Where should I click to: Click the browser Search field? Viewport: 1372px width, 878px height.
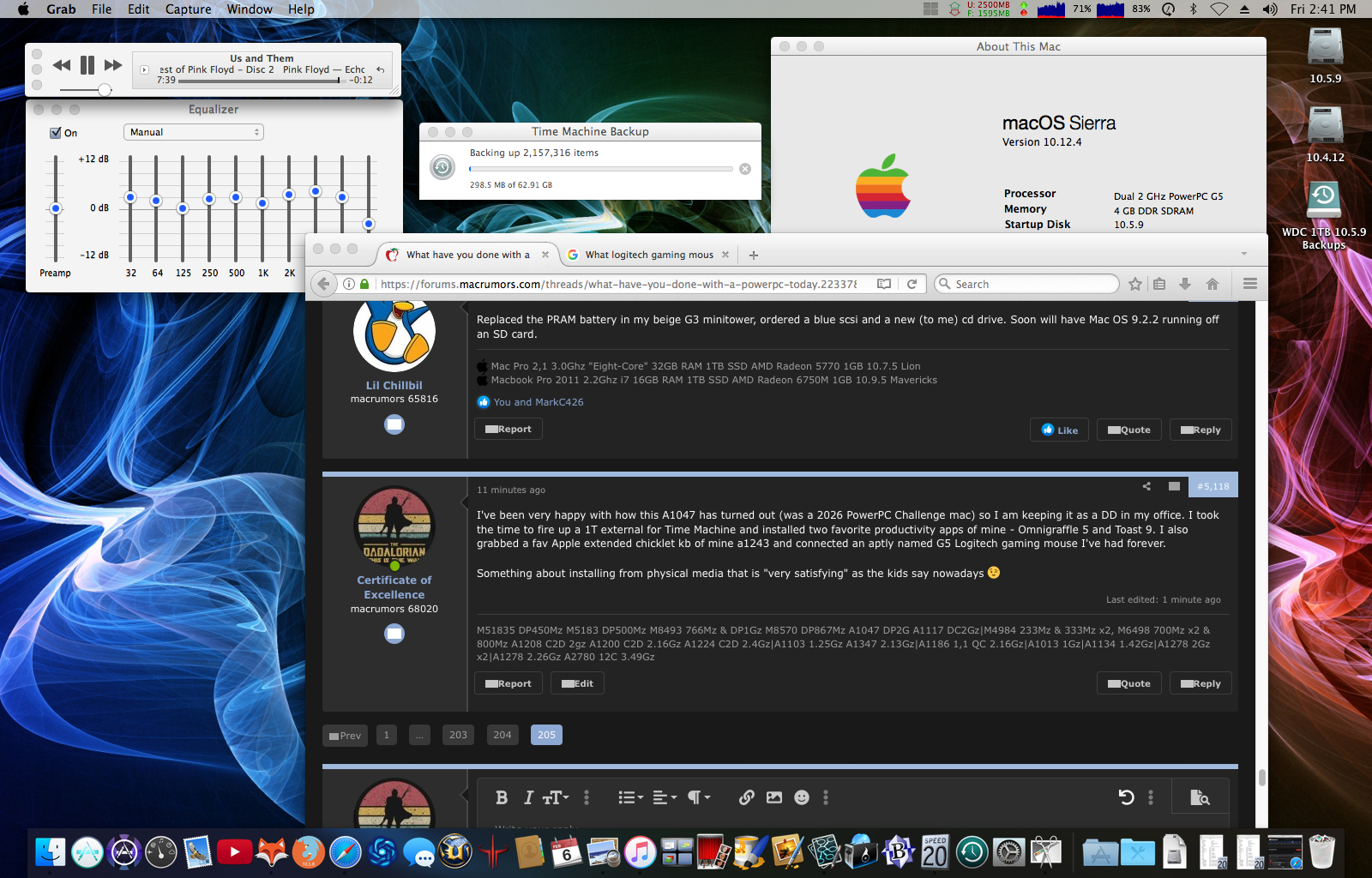click(1026, 284)
